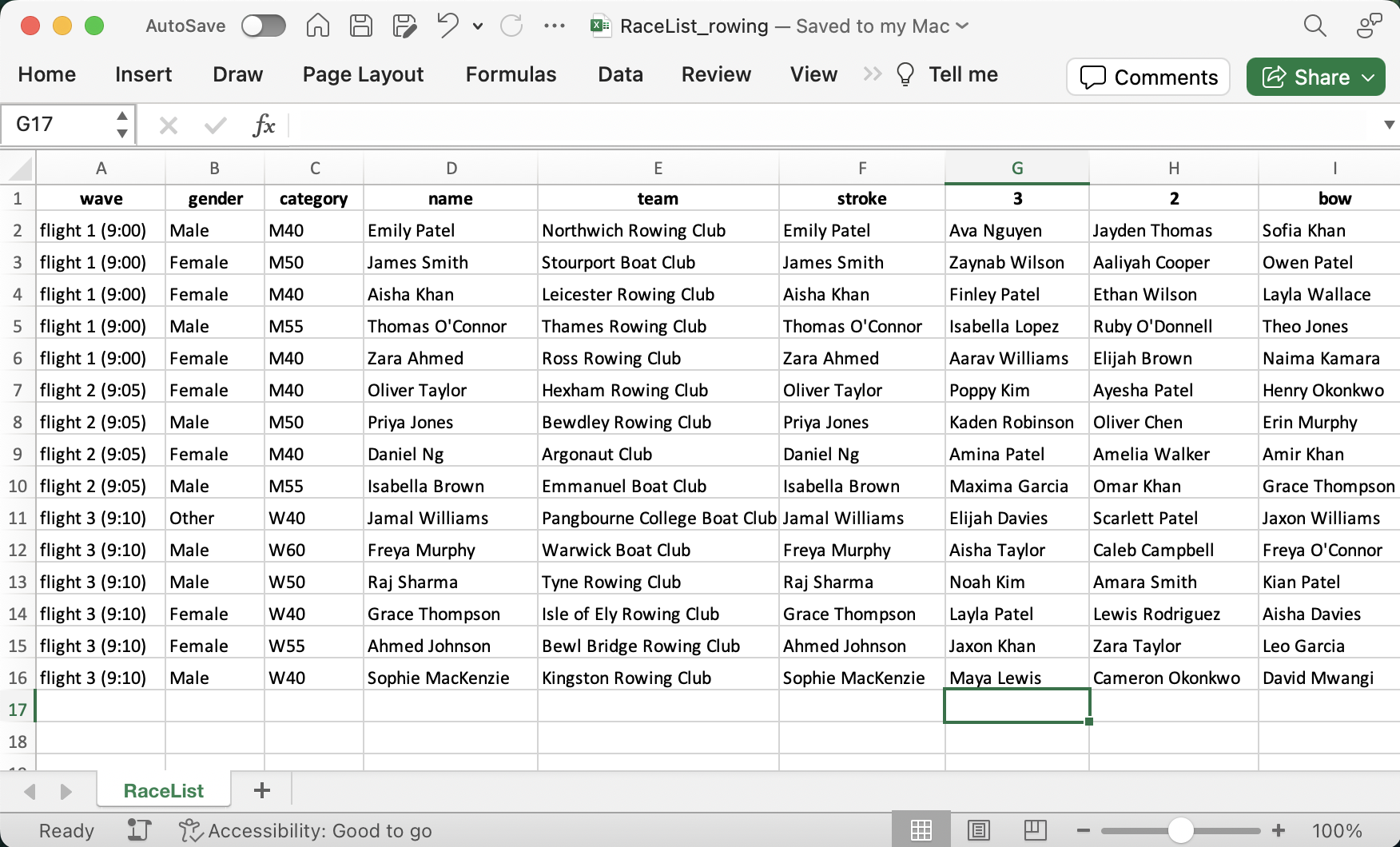Image resolution: width=1400 pixels, height=847 pixels.
Task: Open the Formulas ribbon tab
Action: (511, 74)
